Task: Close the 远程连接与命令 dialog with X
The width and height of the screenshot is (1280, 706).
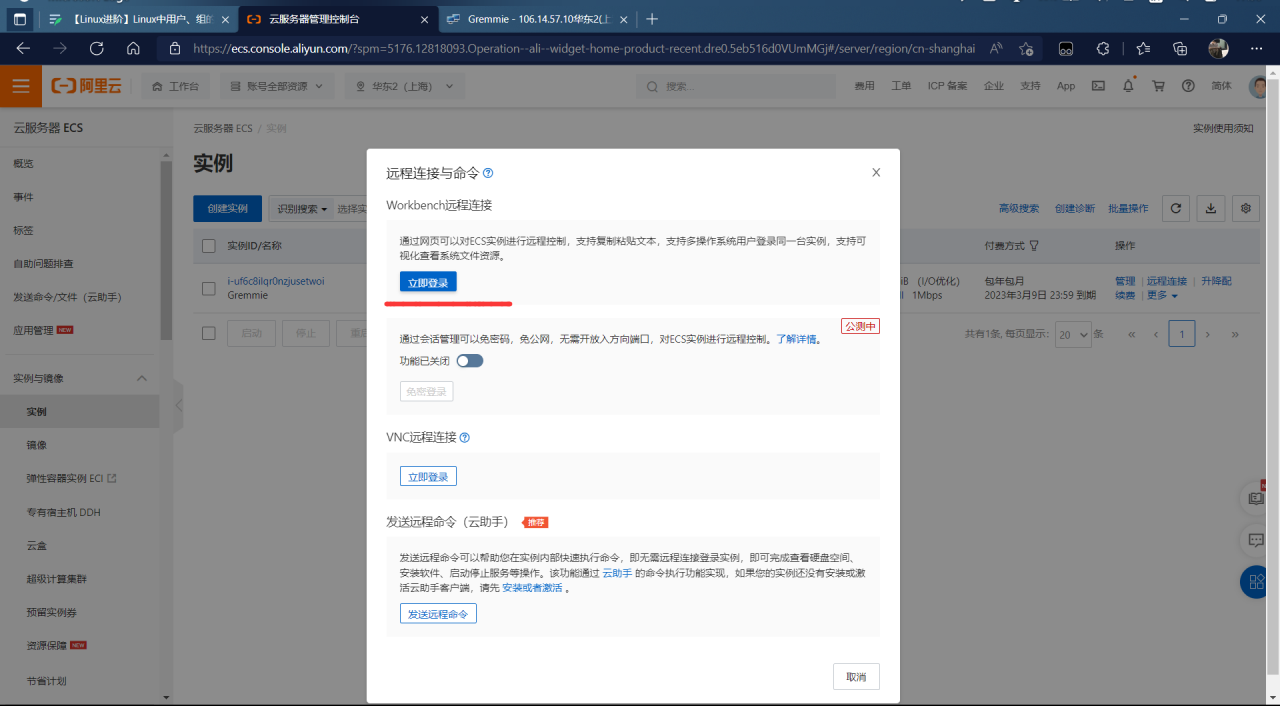Action: pyautogui.click(x=876, y=172)
